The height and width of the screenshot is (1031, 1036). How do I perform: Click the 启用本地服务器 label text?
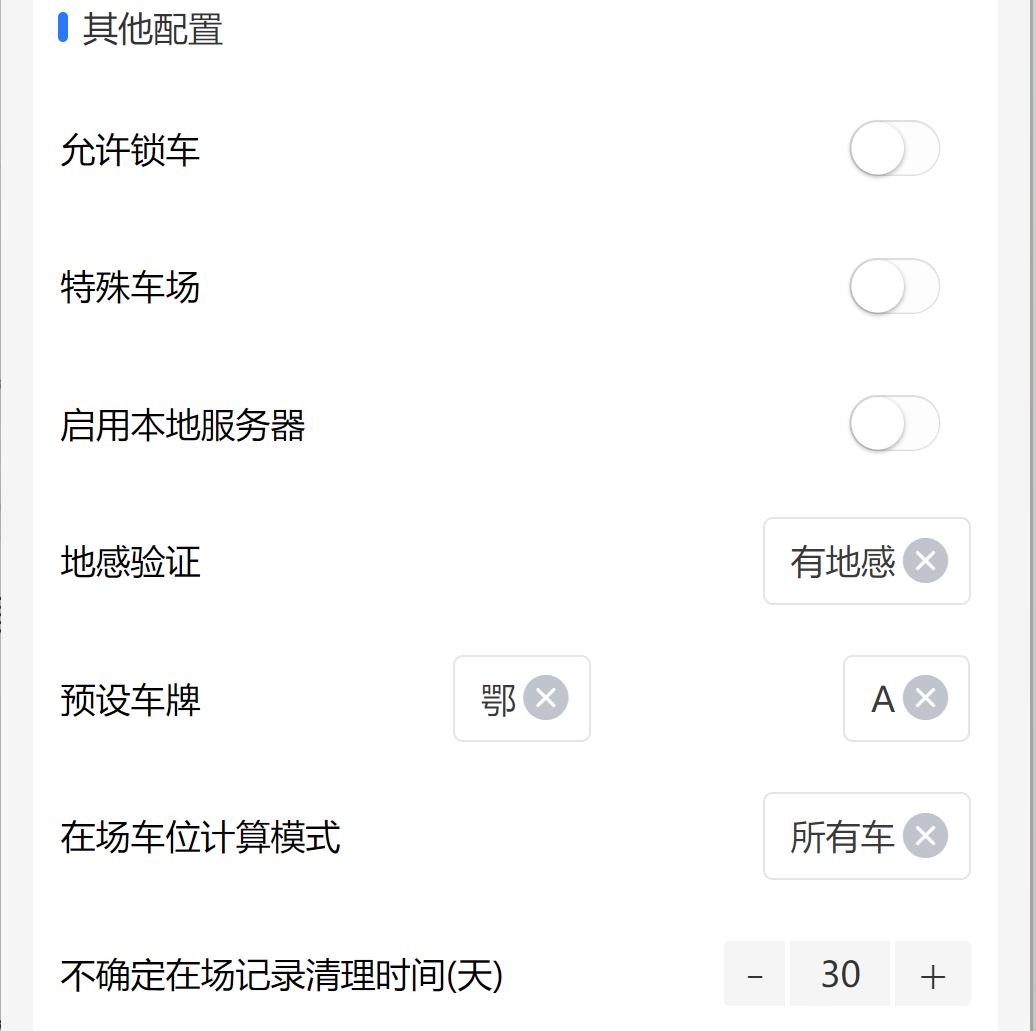(x=182, y=424)
